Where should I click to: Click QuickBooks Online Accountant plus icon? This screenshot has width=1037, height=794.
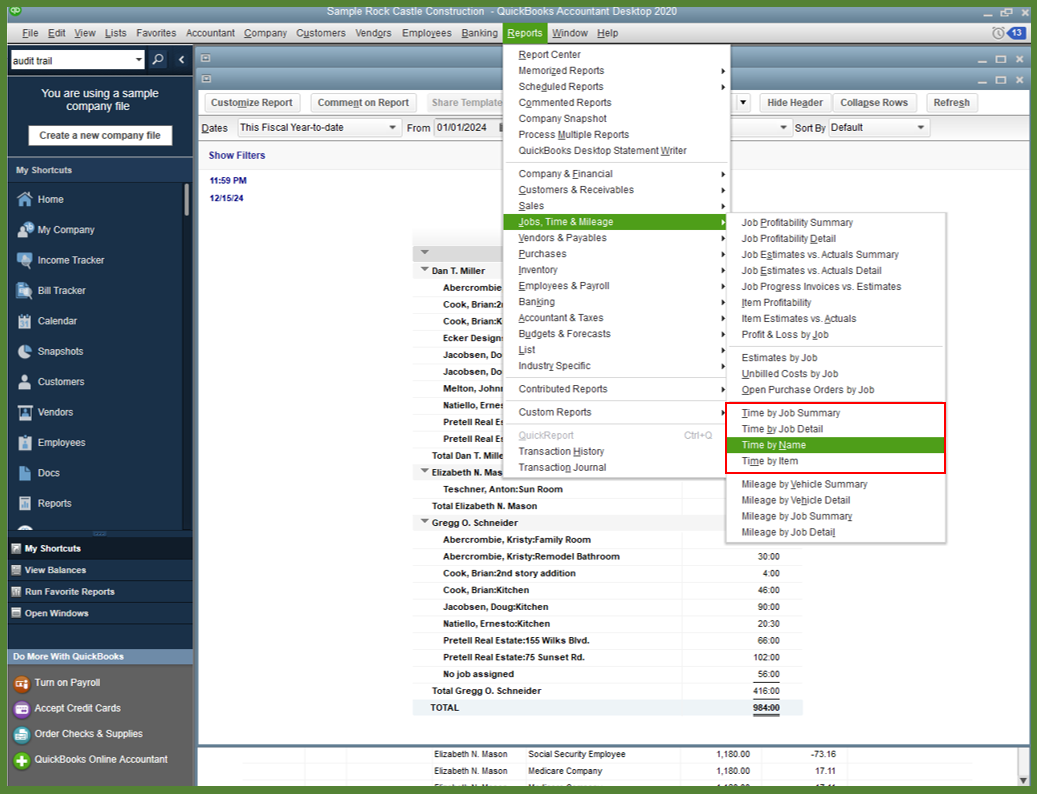click(x=21, y=760)
